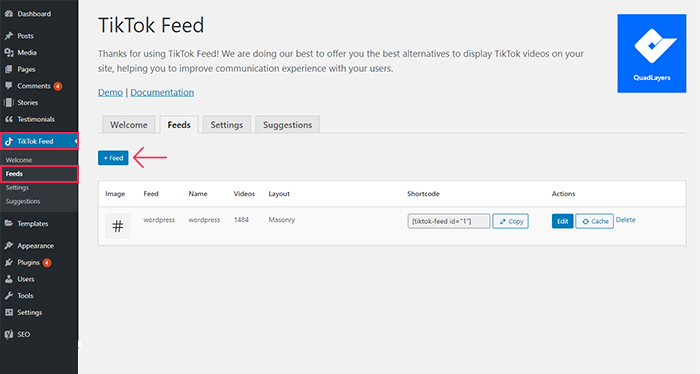Switch to the Suggestions tab
Image resolution: width=700 pixels, height=374 pixels.
[288, 125]
